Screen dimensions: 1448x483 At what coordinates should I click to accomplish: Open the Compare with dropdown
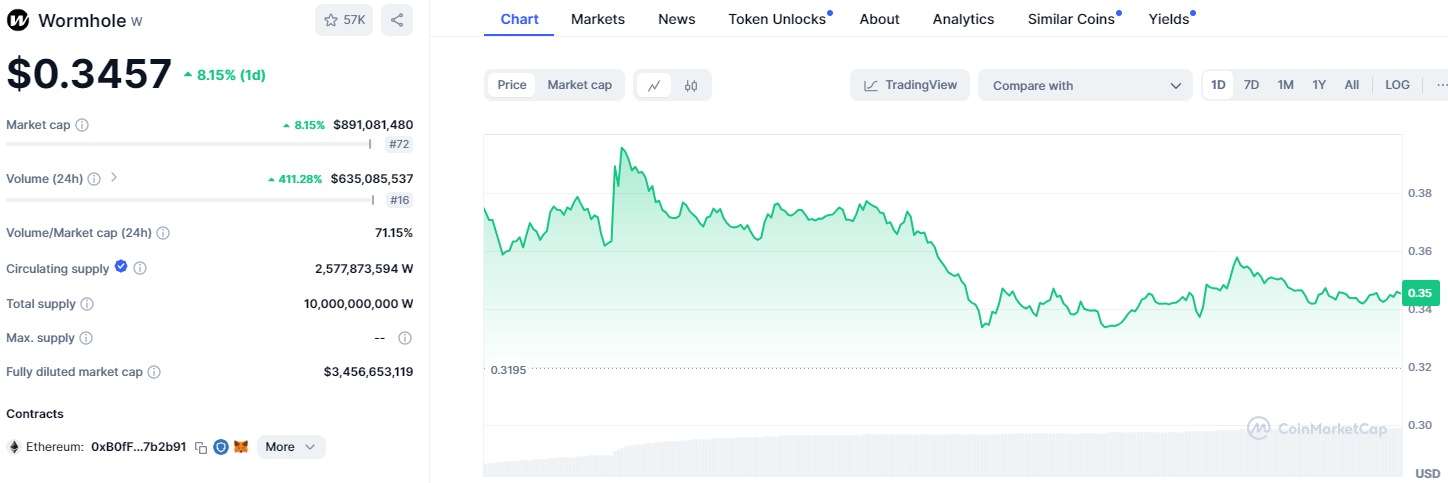tap(1086, 86)
